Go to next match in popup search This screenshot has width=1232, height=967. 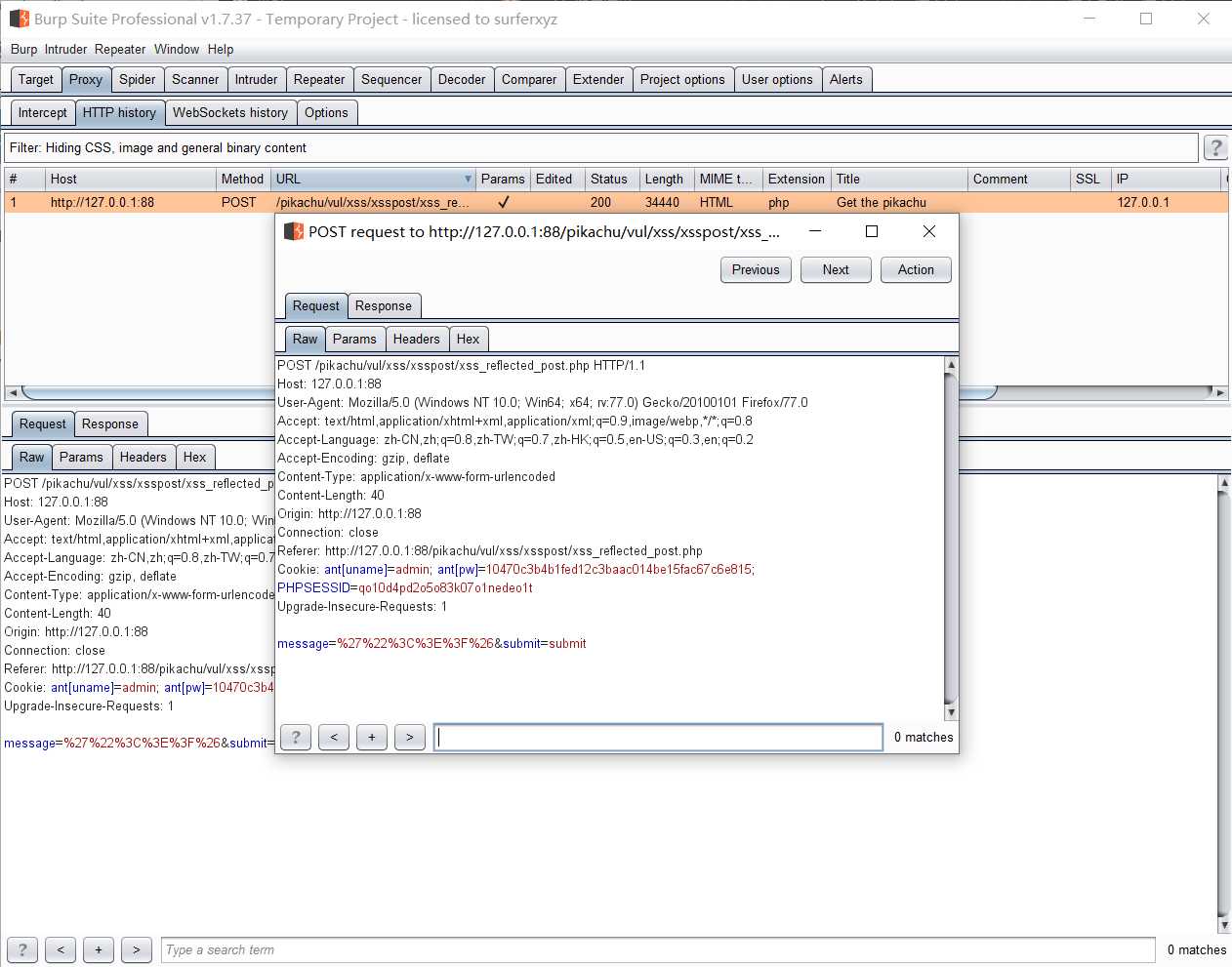(410, 737)
